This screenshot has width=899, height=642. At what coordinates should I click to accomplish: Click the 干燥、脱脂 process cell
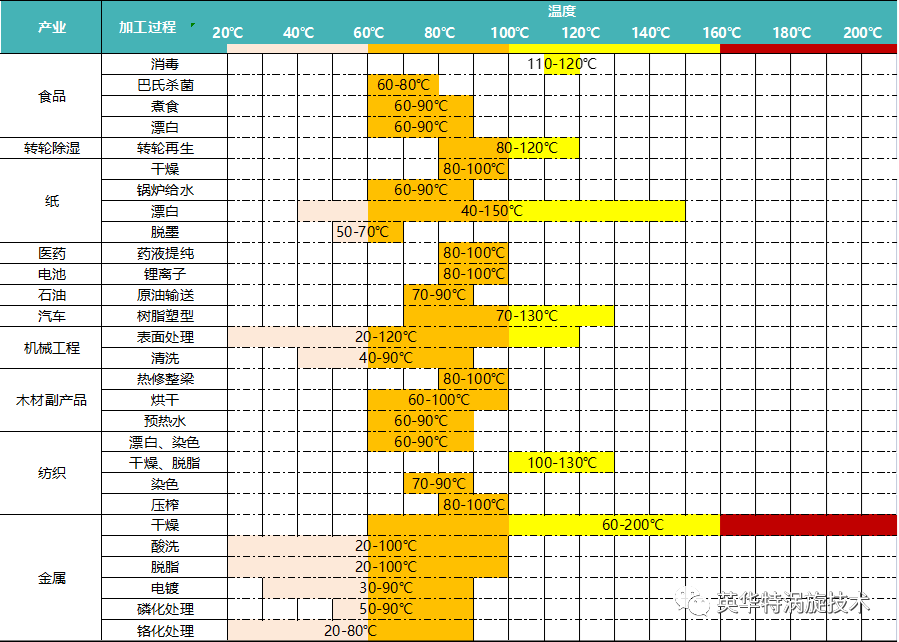point(165,463)
